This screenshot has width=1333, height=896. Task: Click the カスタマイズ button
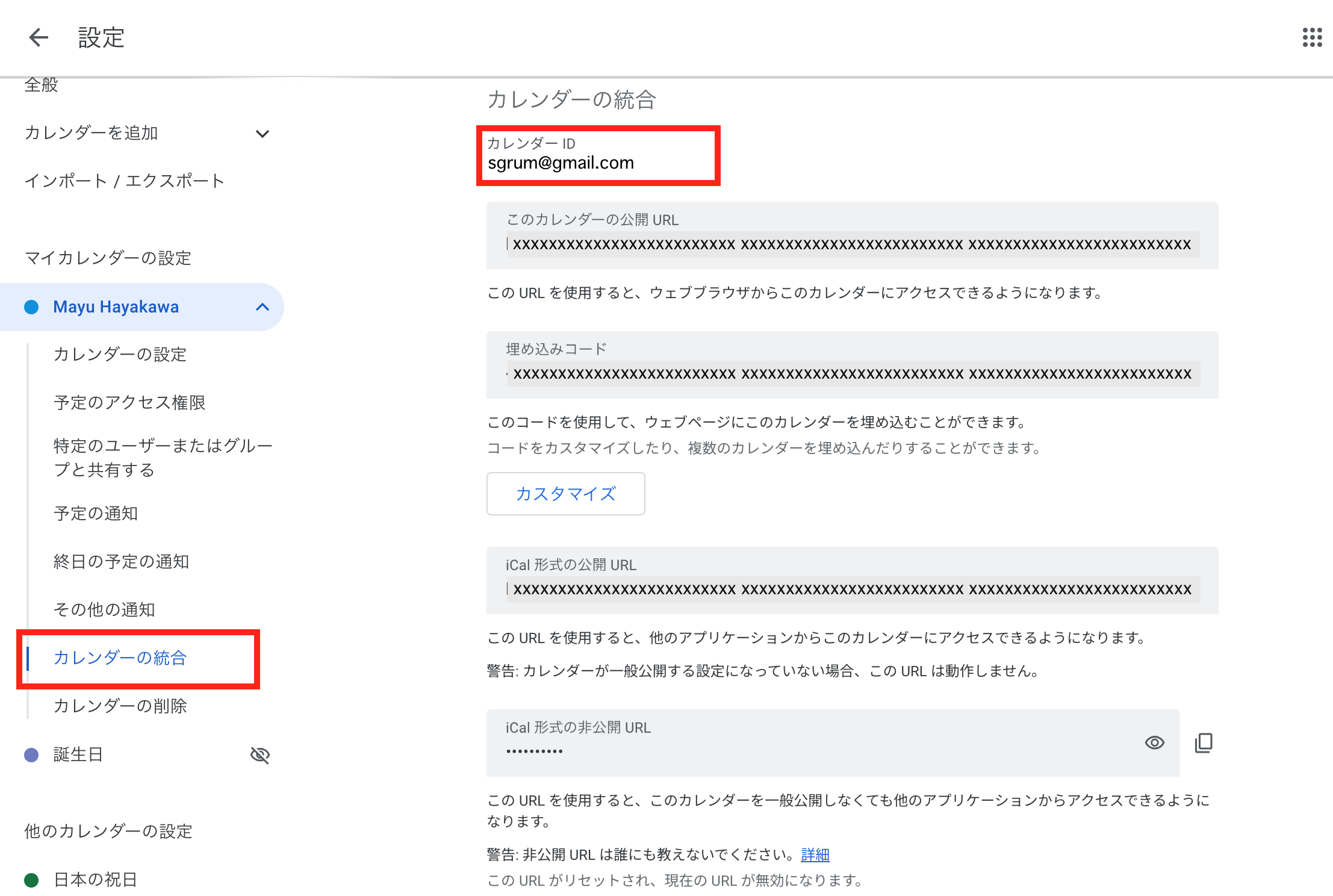(565, 494)
